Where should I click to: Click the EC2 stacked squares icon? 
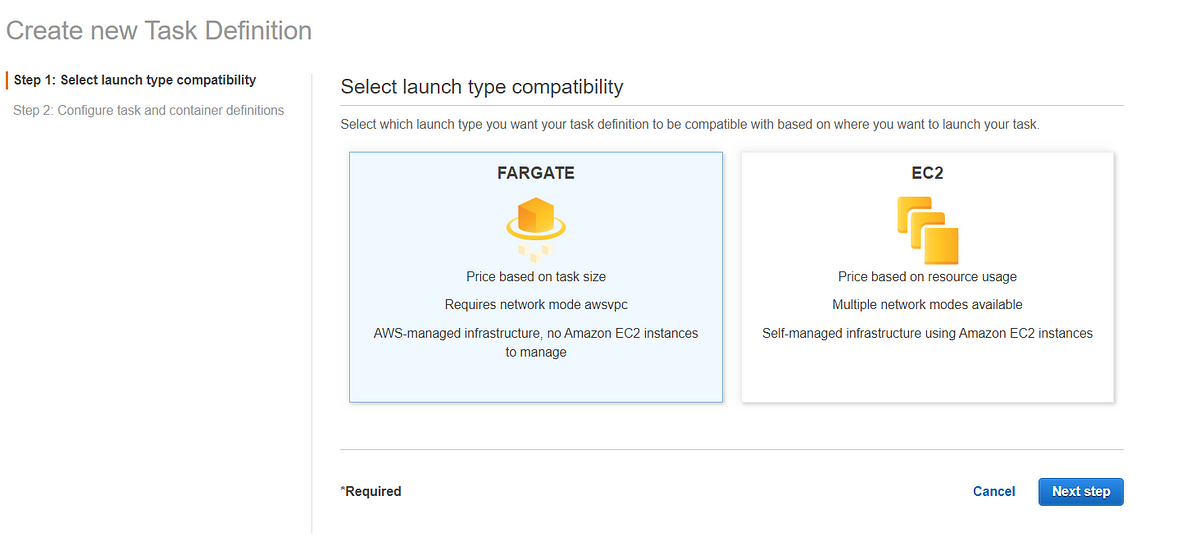(x=927, y=229)
